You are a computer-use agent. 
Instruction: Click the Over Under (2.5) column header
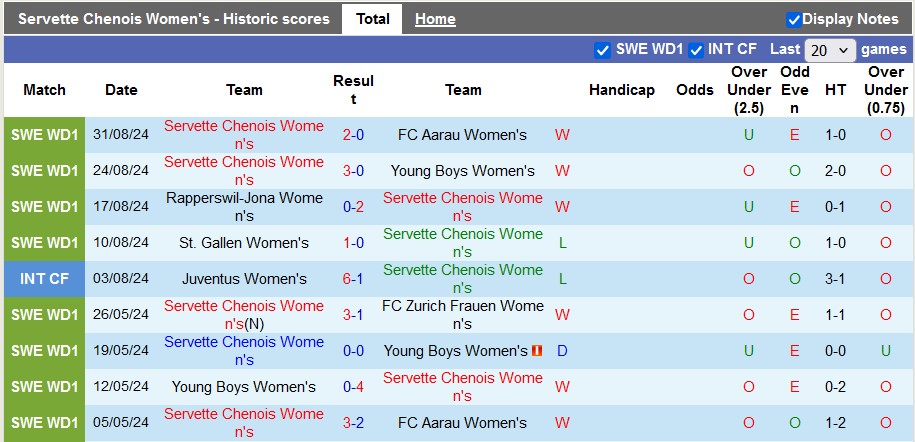(x=748, y=90)
